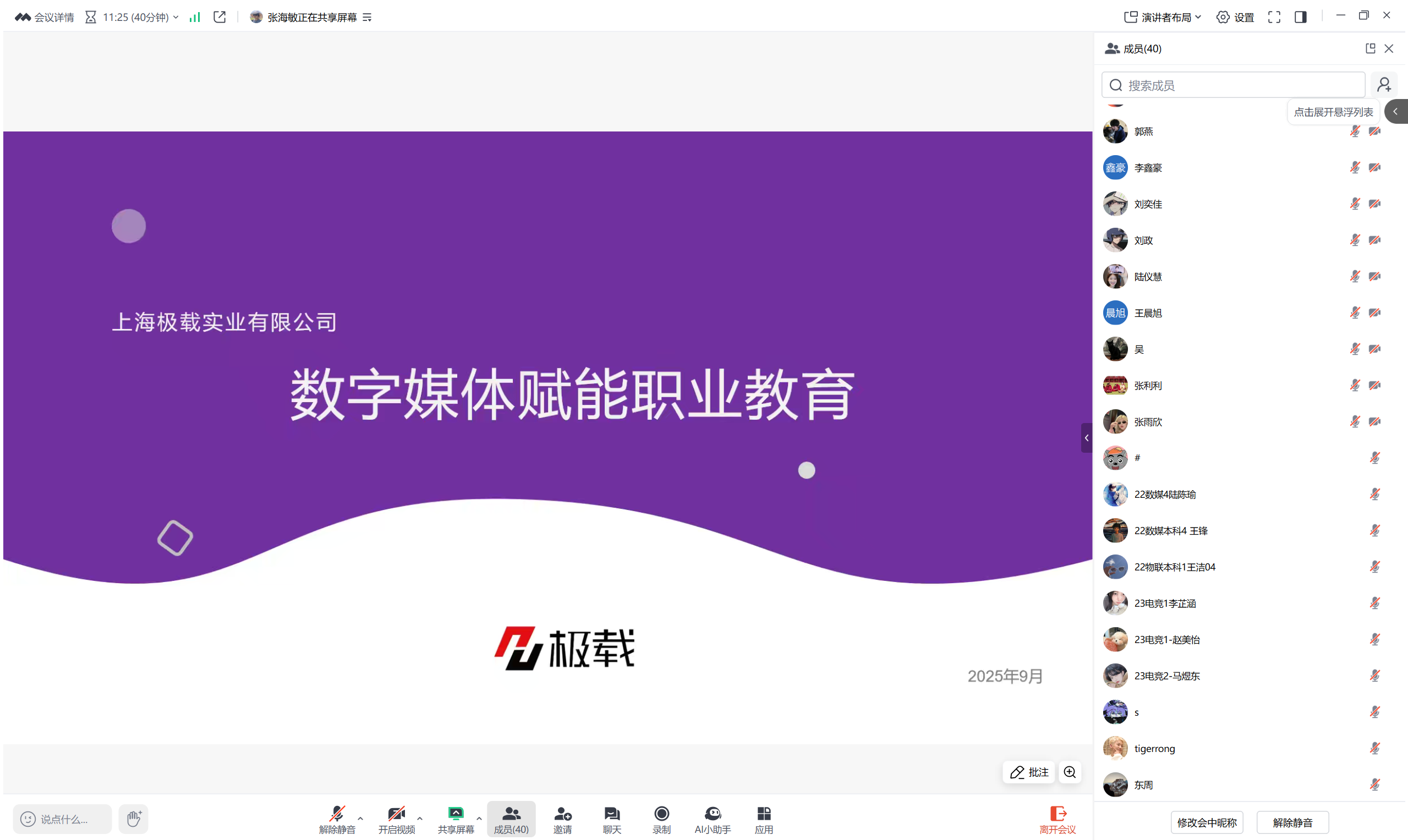The image size is (1408, 840).
Task: Expand the meeting timer 11:25 dropdown
Action: tap(176, 17)
